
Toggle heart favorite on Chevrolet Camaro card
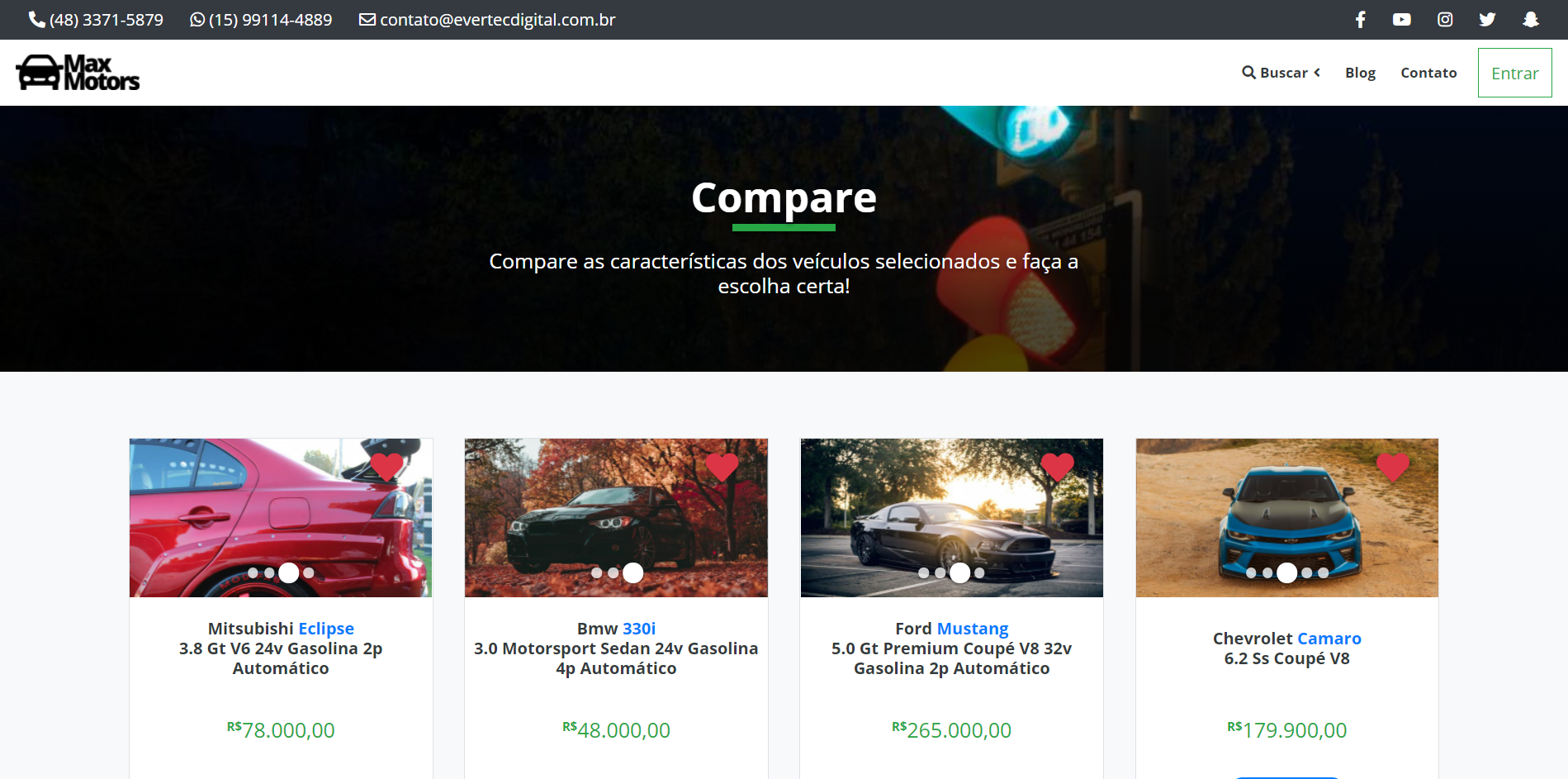click(x=1392, y=467)
